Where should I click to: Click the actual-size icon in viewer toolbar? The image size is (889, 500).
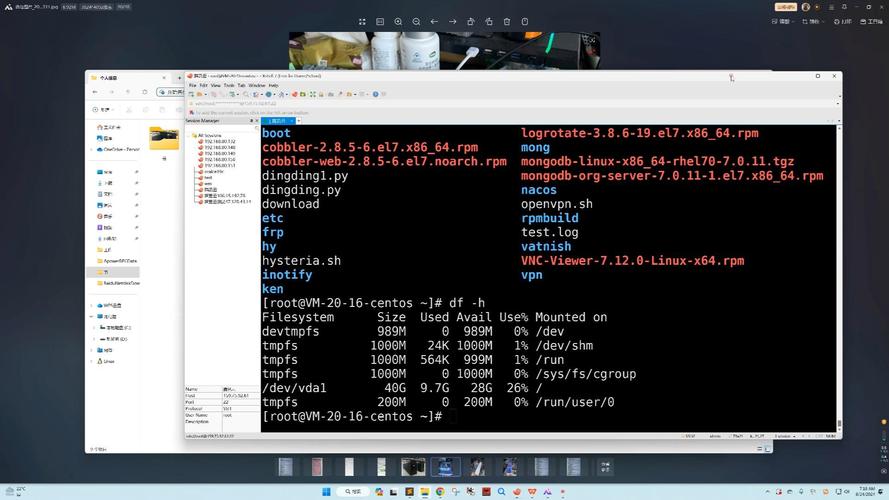pyautogui.click(x=380, y=22)
